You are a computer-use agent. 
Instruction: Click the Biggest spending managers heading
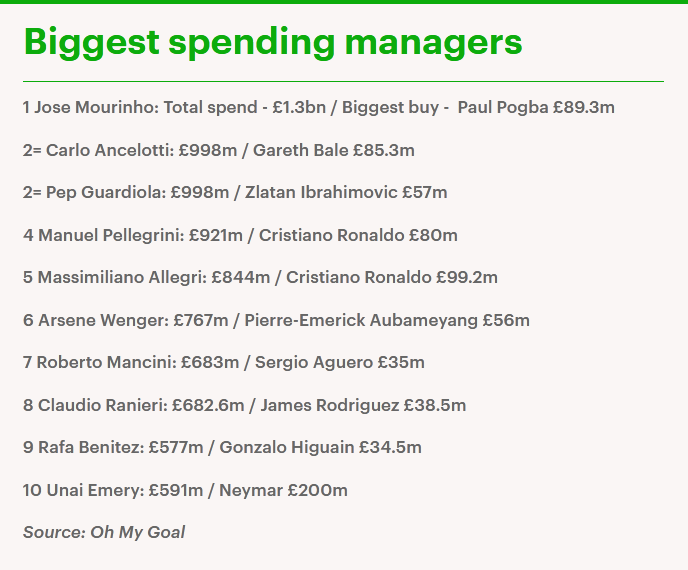coord(273,43)
